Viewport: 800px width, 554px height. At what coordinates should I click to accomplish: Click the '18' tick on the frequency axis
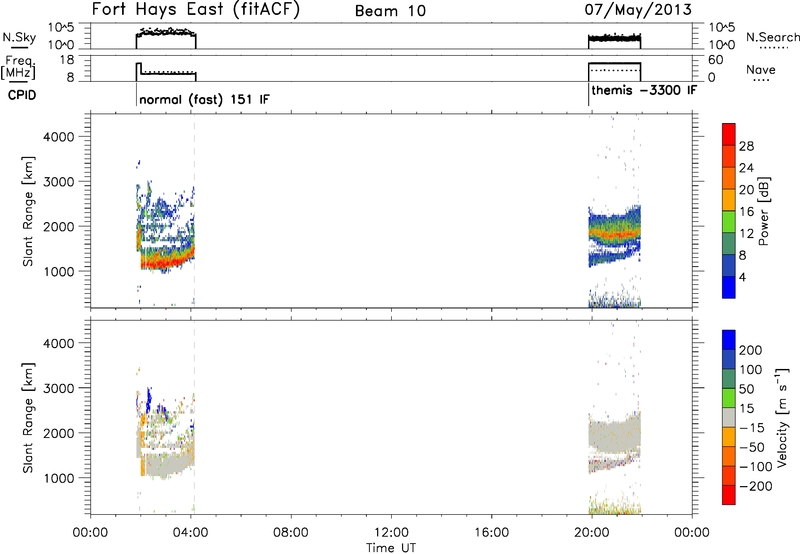[66, 60]
